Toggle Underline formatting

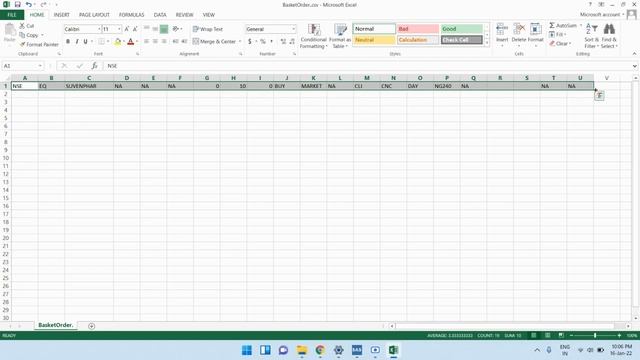pyautogui.click(x=85, y=41)
